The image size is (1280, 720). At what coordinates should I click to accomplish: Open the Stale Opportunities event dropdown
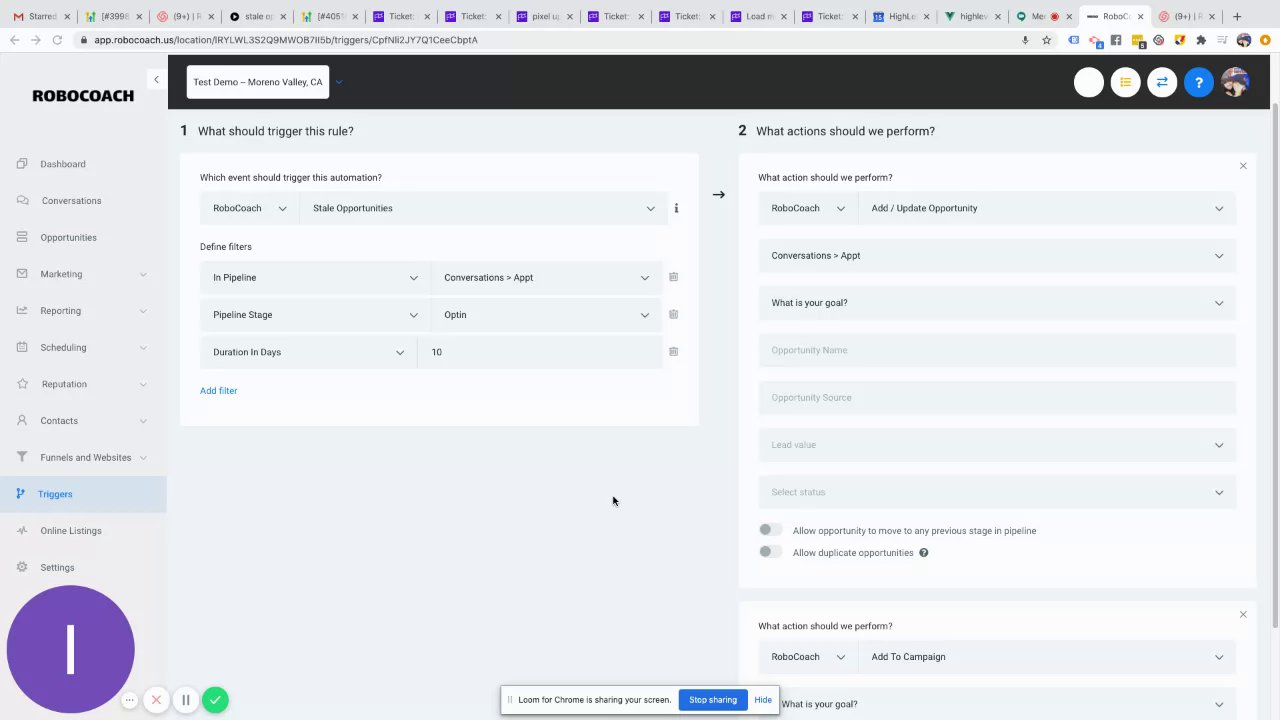click(x=483, y=208)
